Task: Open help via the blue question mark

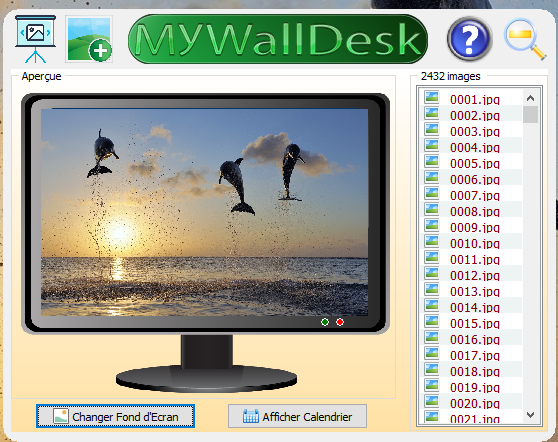Action: point(469,39)
